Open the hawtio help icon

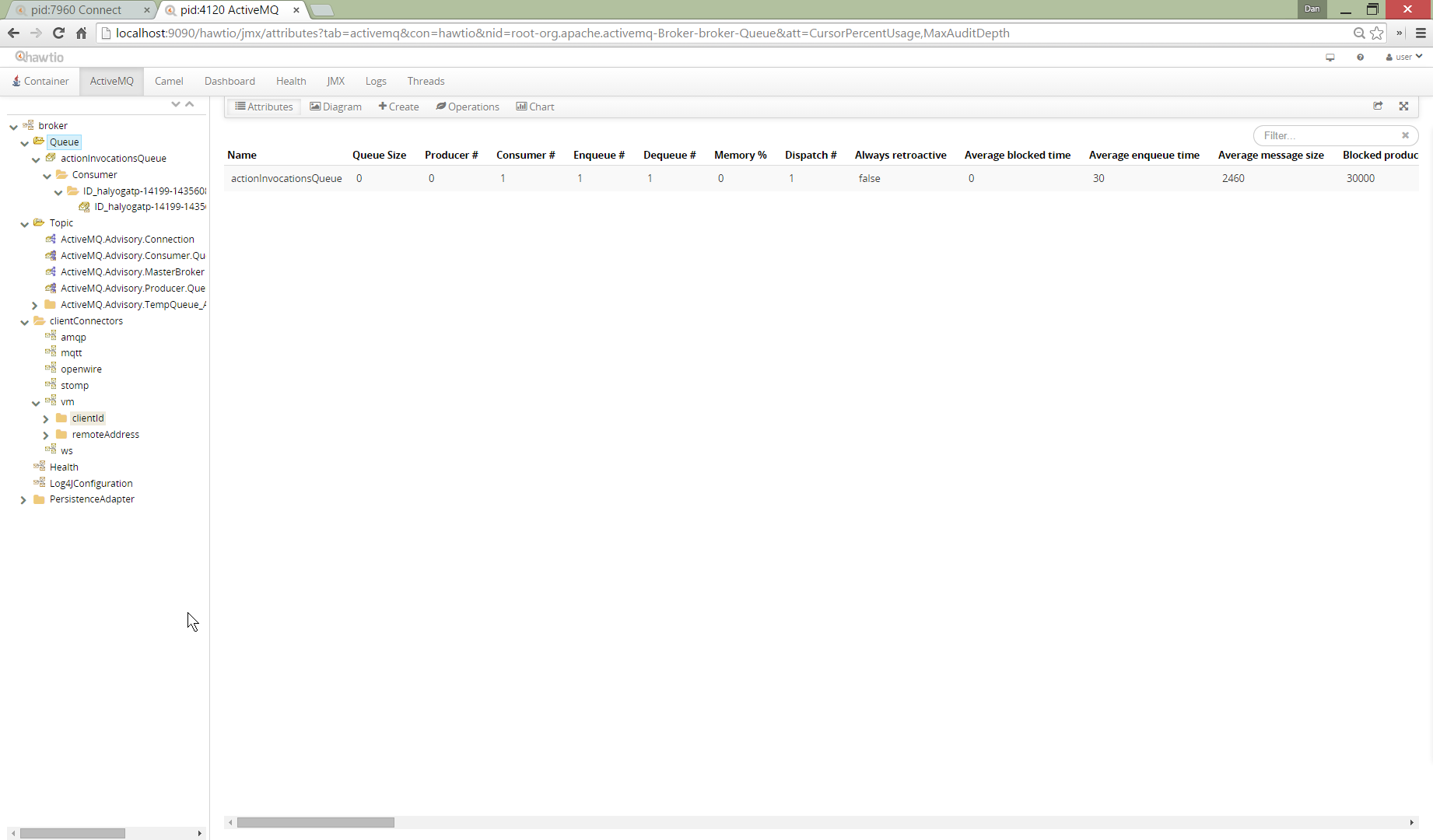[x=1360, y=57]
